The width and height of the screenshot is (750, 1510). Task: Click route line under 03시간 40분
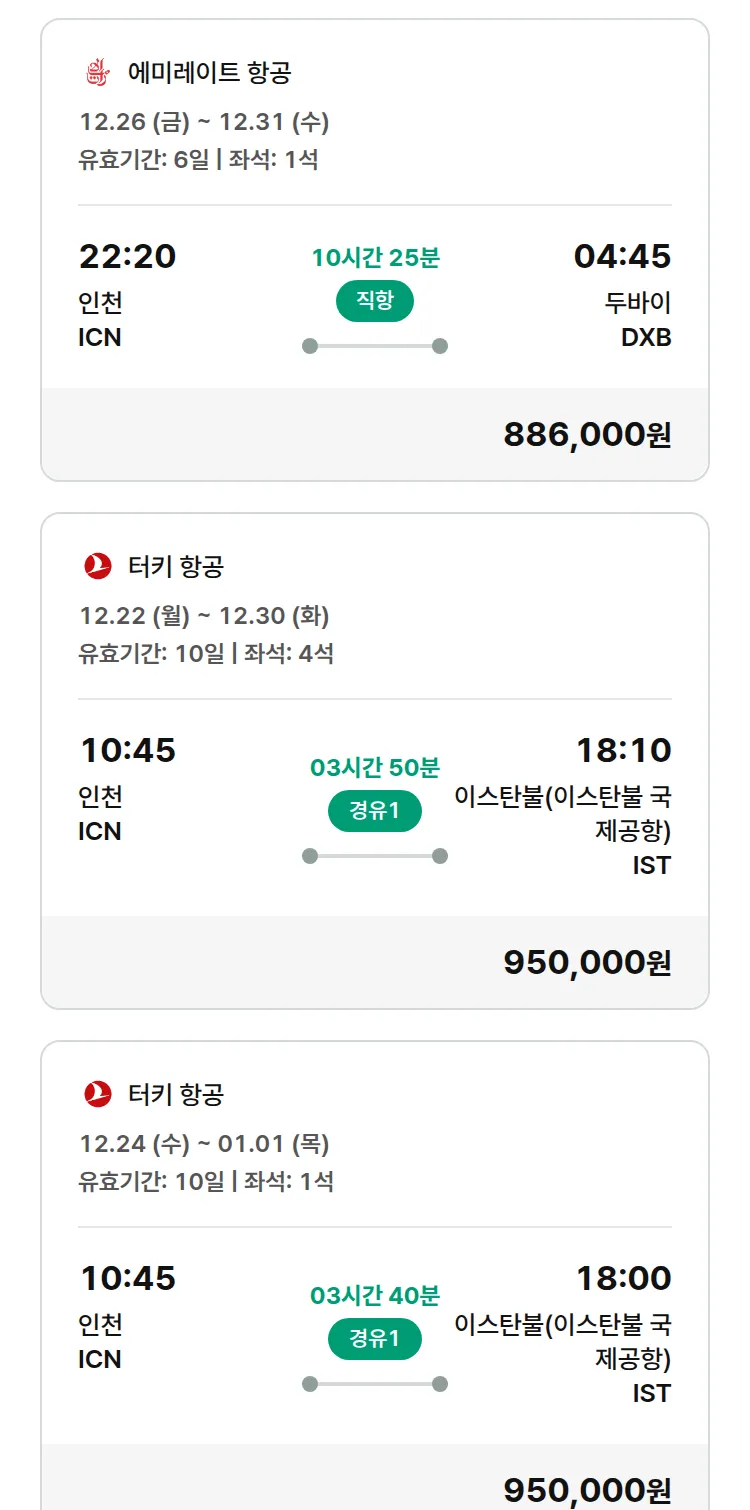click(x=375, y=1384)
